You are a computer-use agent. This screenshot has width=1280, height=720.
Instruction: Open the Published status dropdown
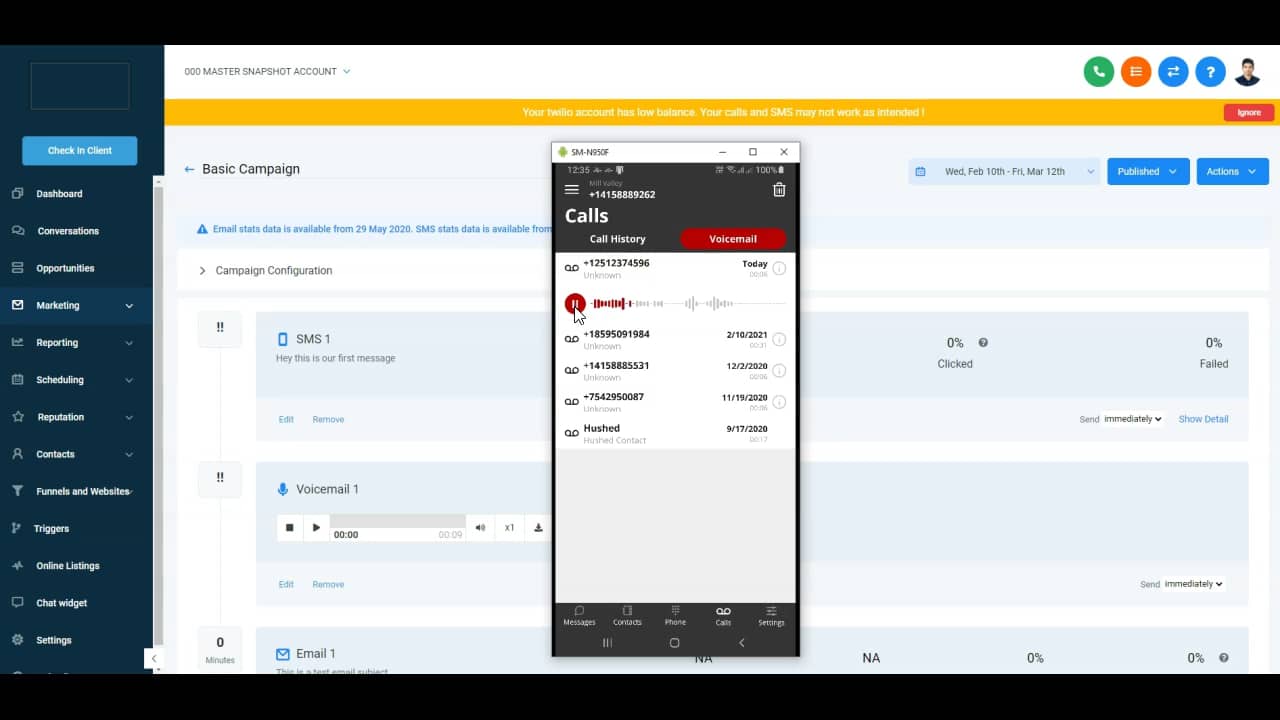click(x=1148, y=171)
